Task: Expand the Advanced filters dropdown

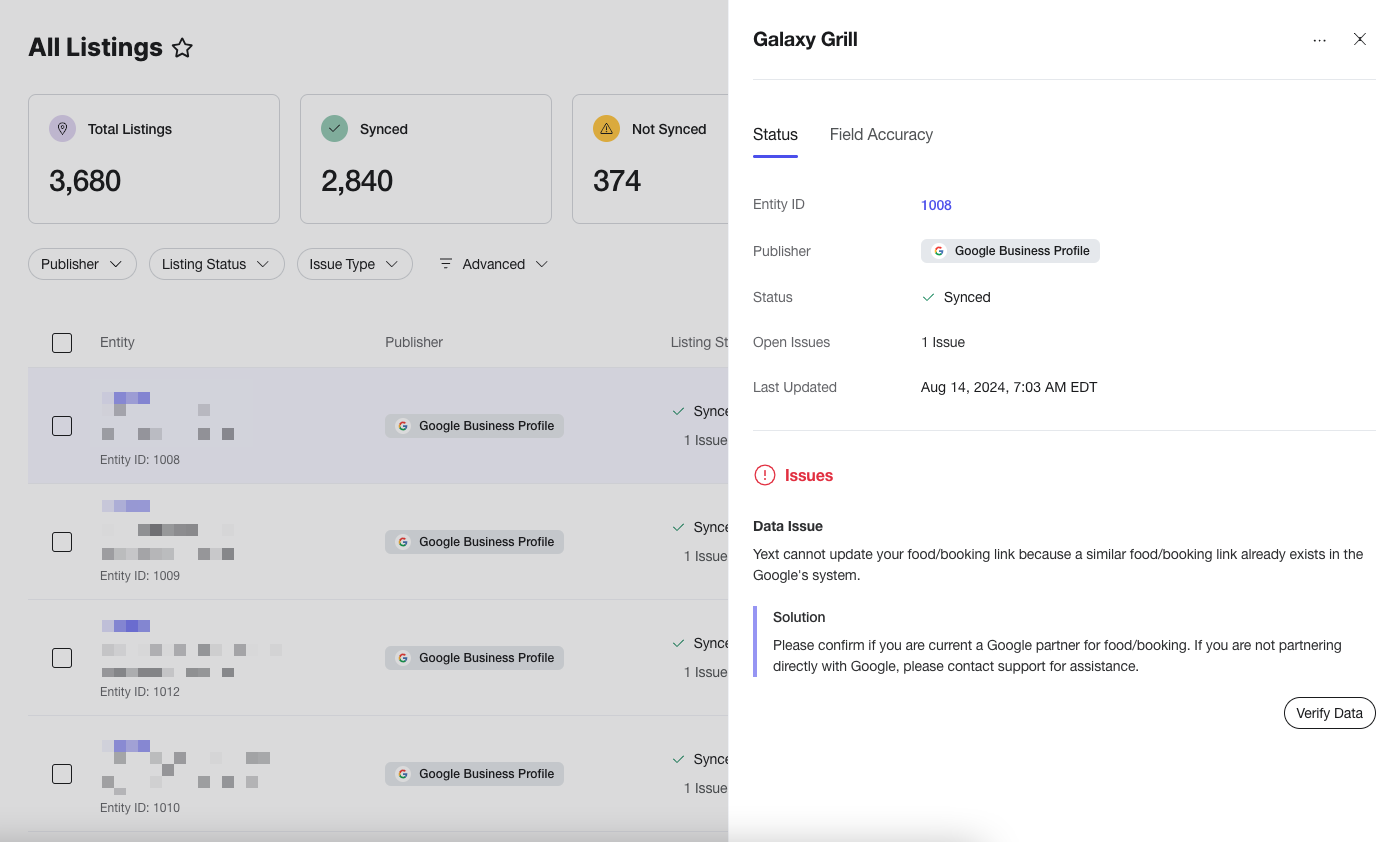Action: (x=493, y=264)
